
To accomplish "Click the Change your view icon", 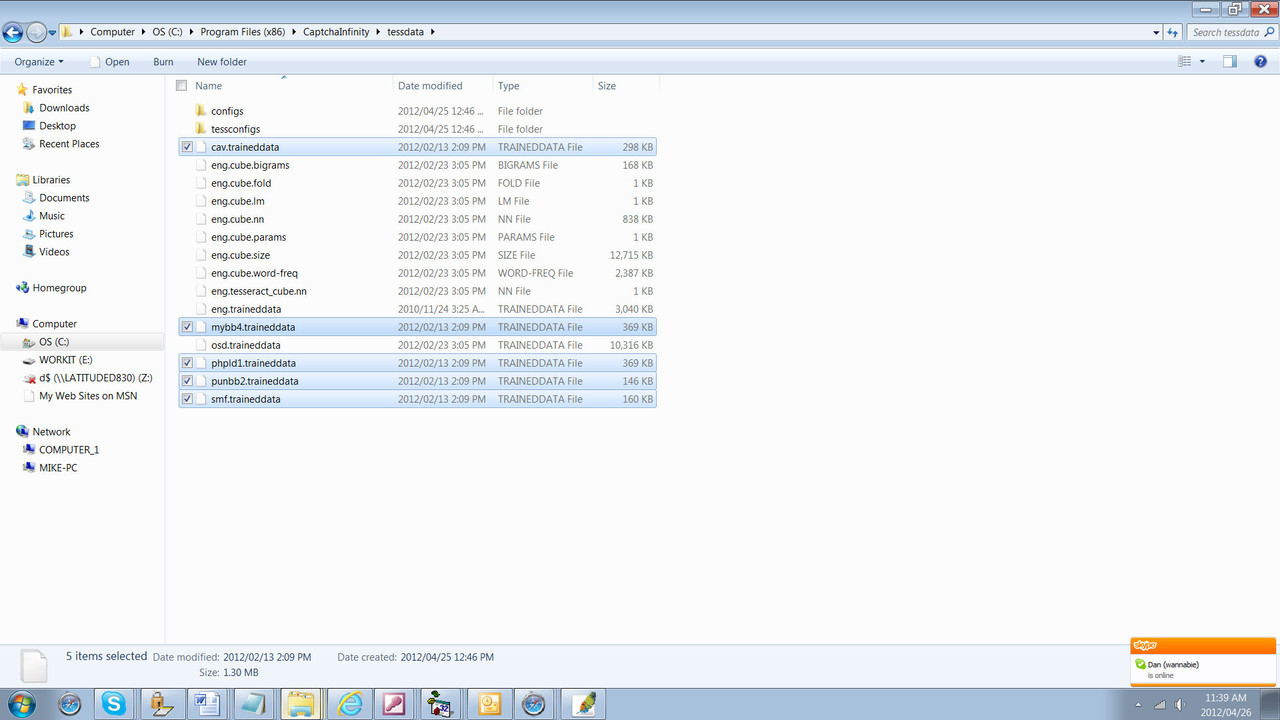I will [1185, 62].
